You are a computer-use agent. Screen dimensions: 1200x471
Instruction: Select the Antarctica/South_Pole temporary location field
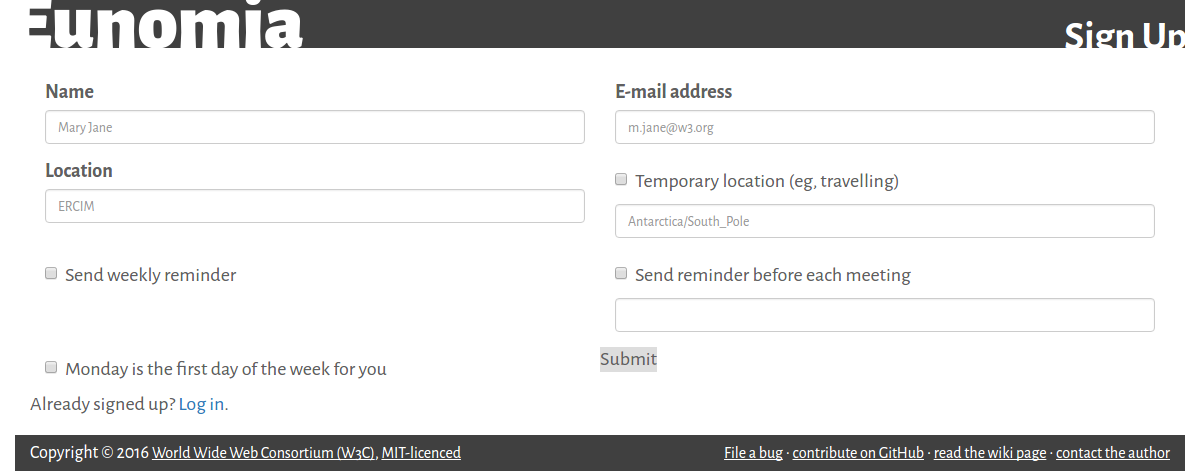tap(884, 221)
